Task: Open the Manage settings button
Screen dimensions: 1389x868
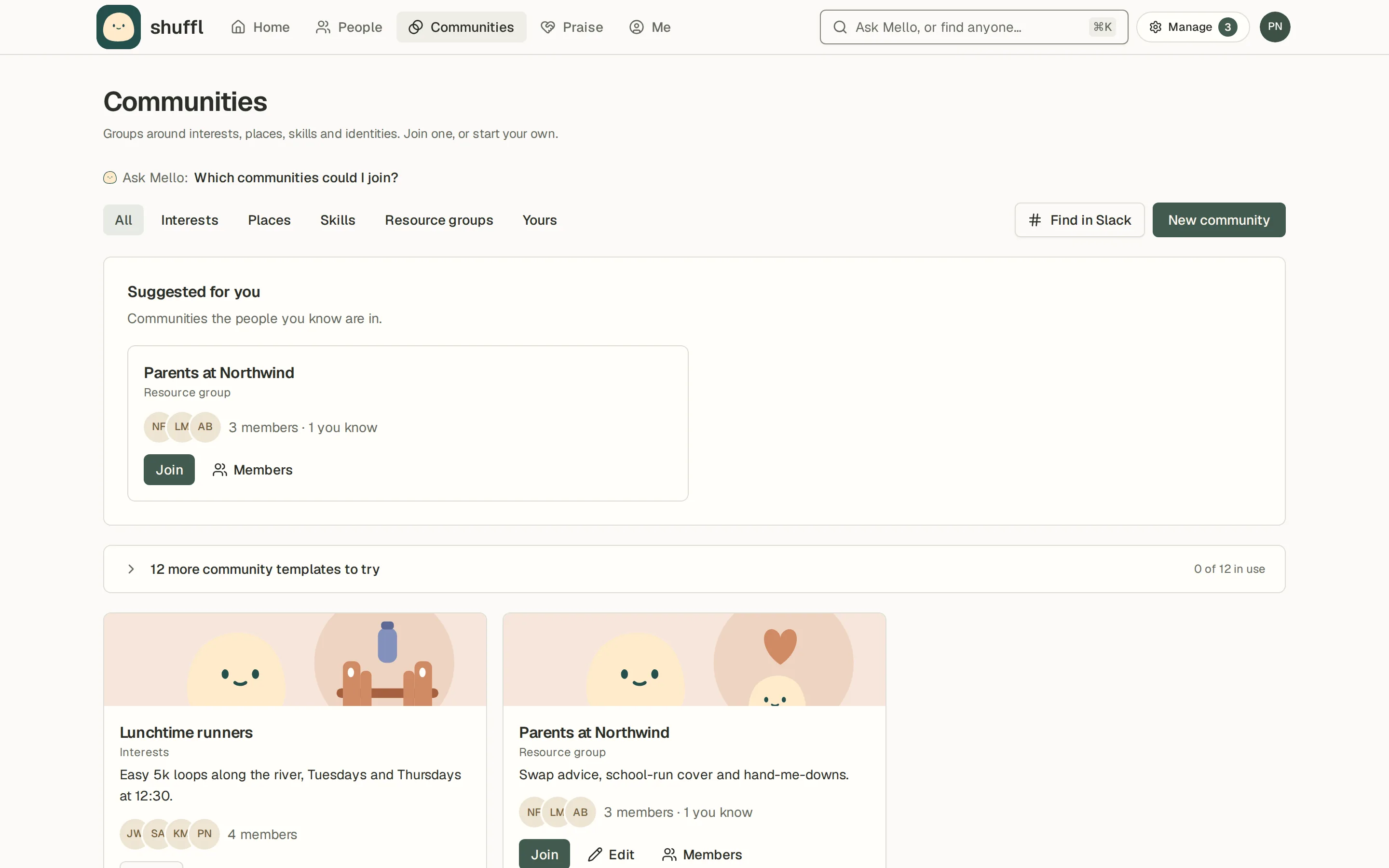Action: click(x=1193, y=27)
